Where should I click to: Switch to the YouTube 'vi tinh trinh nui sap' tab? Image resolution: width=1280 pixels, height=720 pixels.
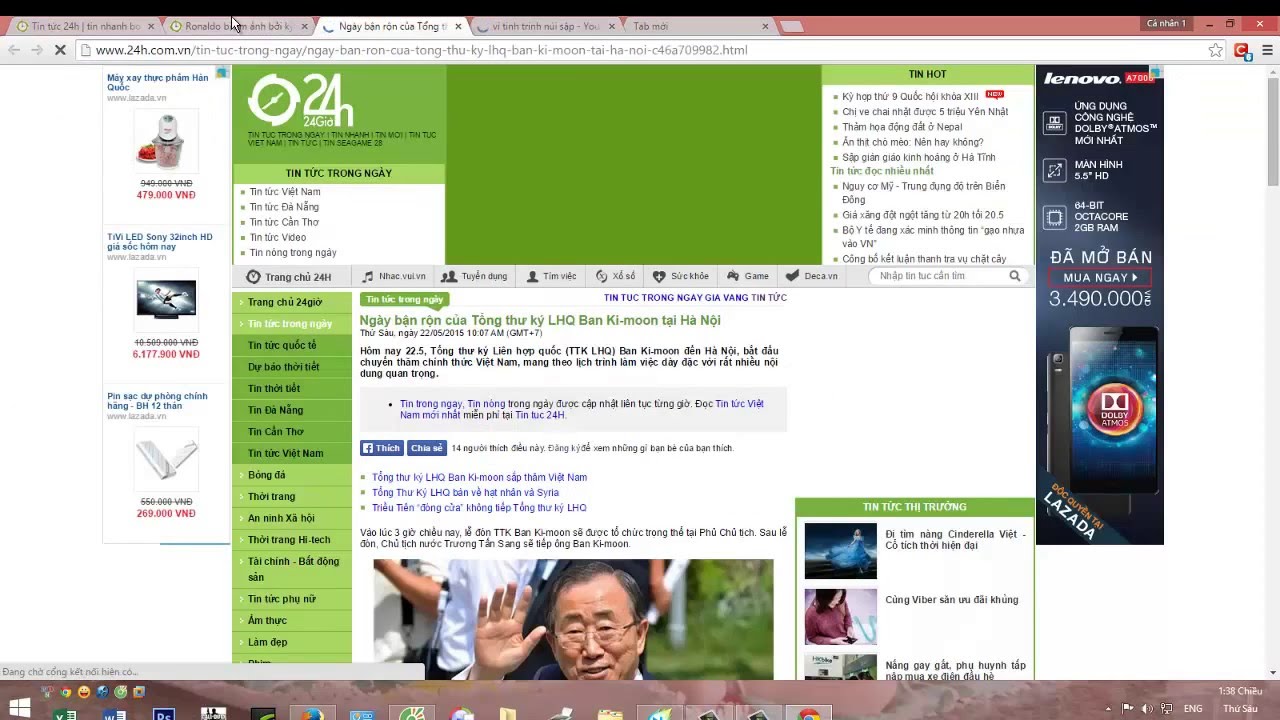tap(545, 26)
